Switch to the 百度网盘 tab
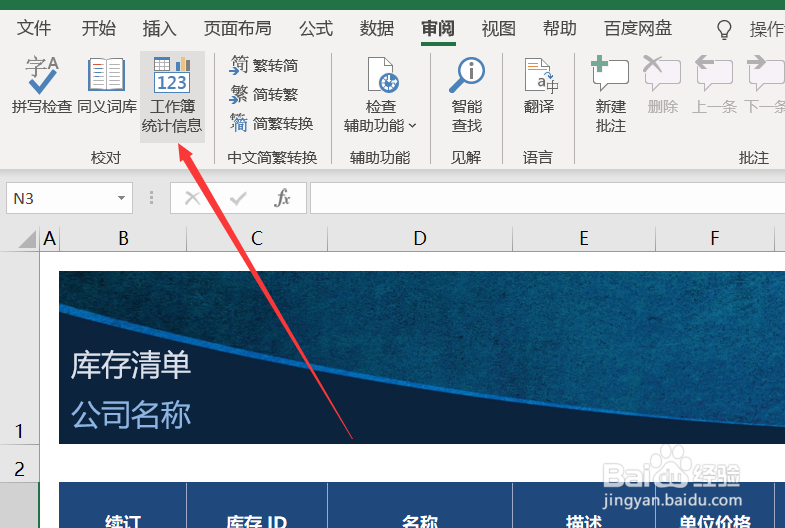The image size is (785, 528). point(638,28)
